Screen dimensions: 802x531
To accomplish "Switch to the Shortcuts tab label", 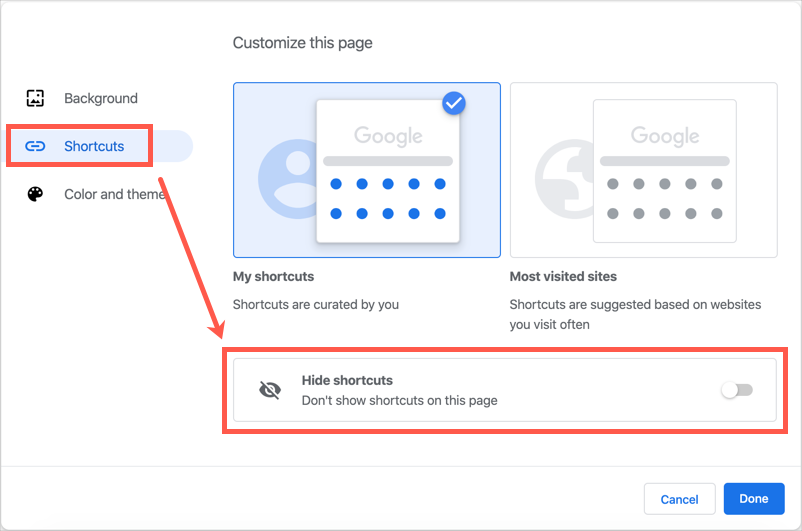I will pos(94,146).
